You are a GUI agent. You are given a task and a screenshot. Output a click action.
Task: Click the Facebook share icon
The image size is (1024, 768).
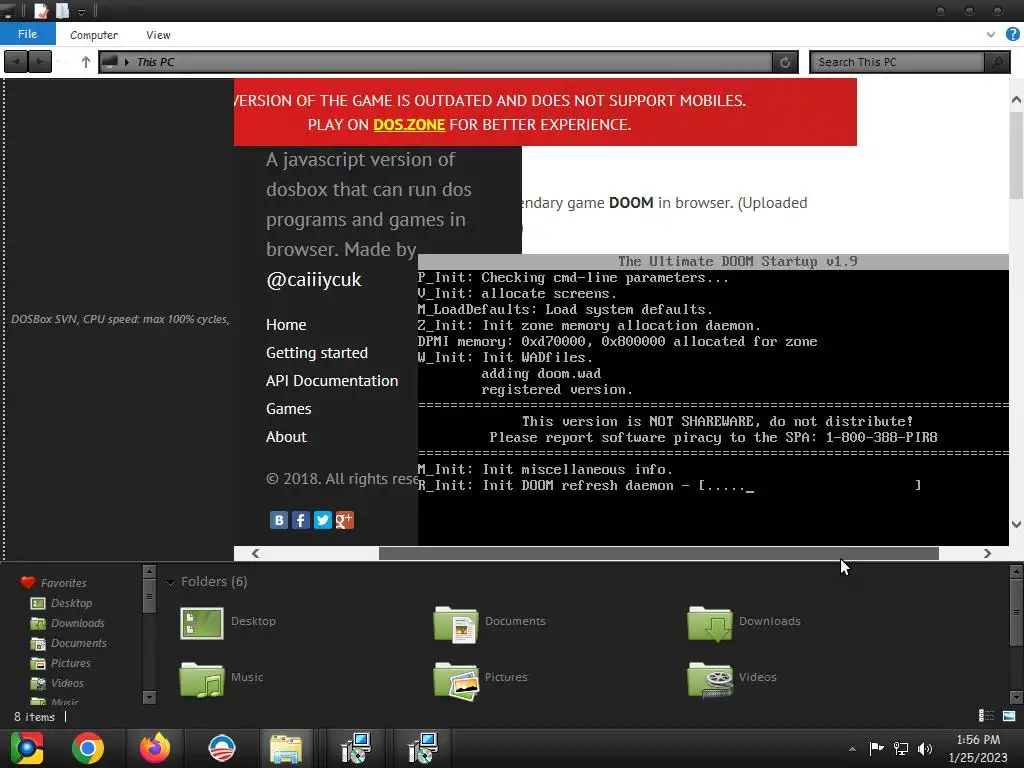click(x=300, y=520)
